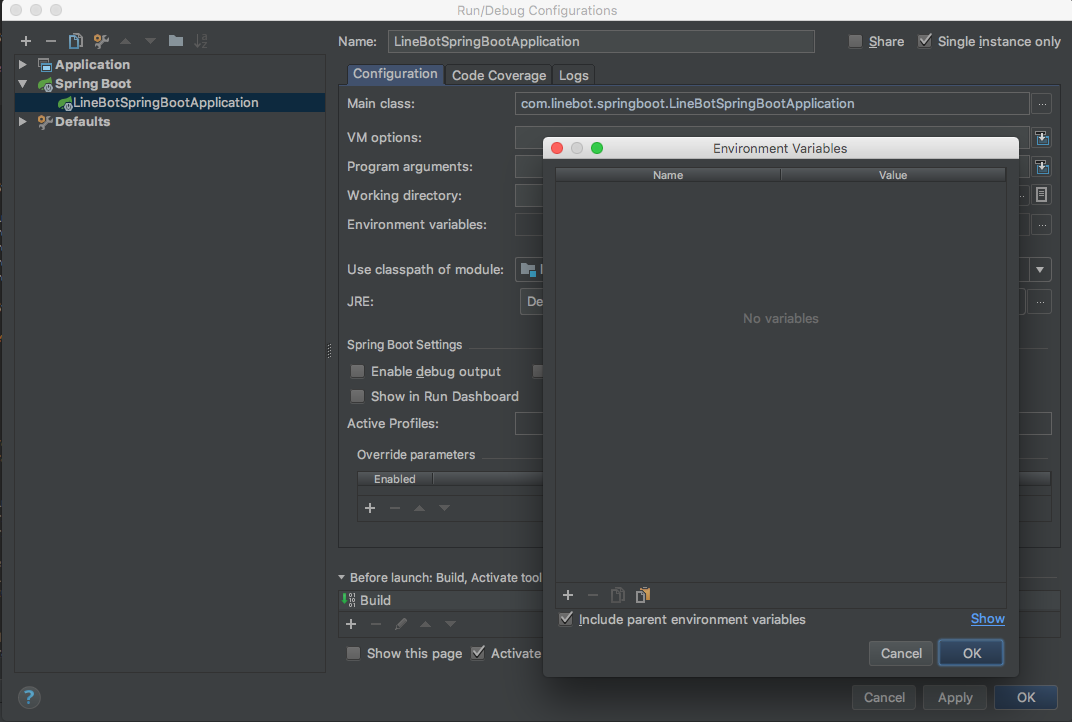Screen dimensions: 1072x722
Task: Toggle the Share checkbox
Action: point(855,42)
